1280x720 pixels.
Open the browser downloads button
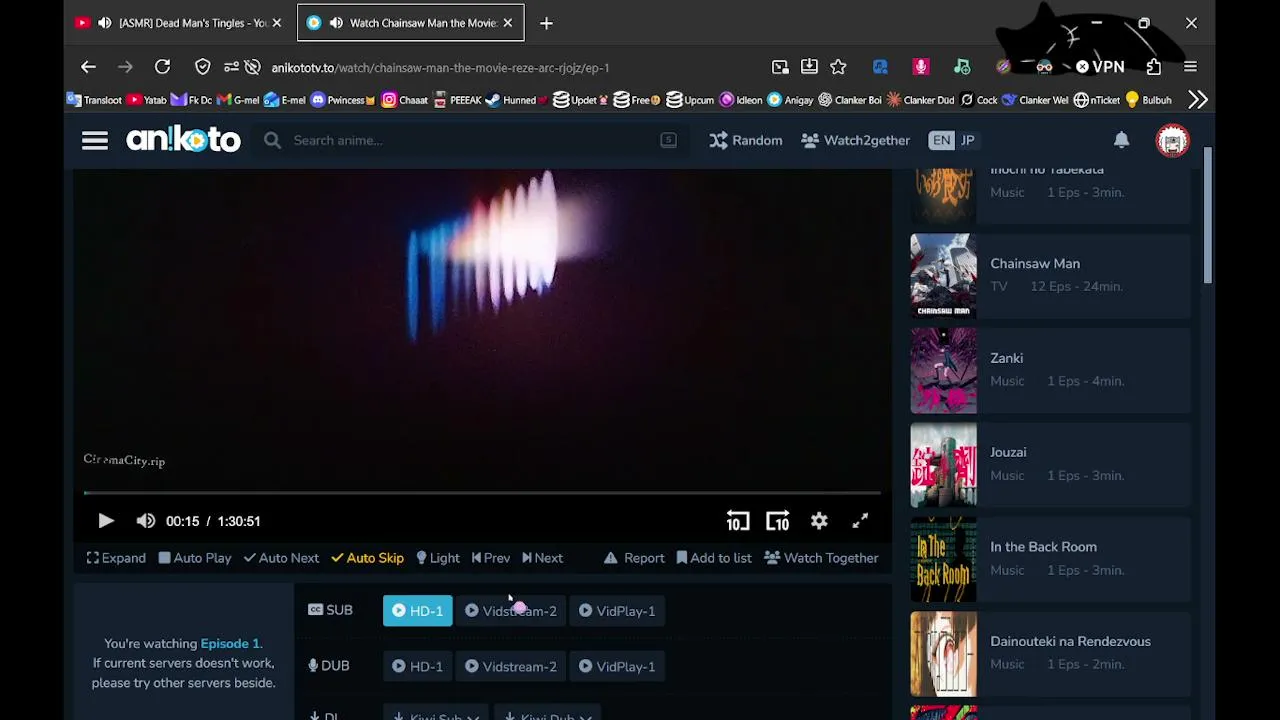tap(809, 67)
